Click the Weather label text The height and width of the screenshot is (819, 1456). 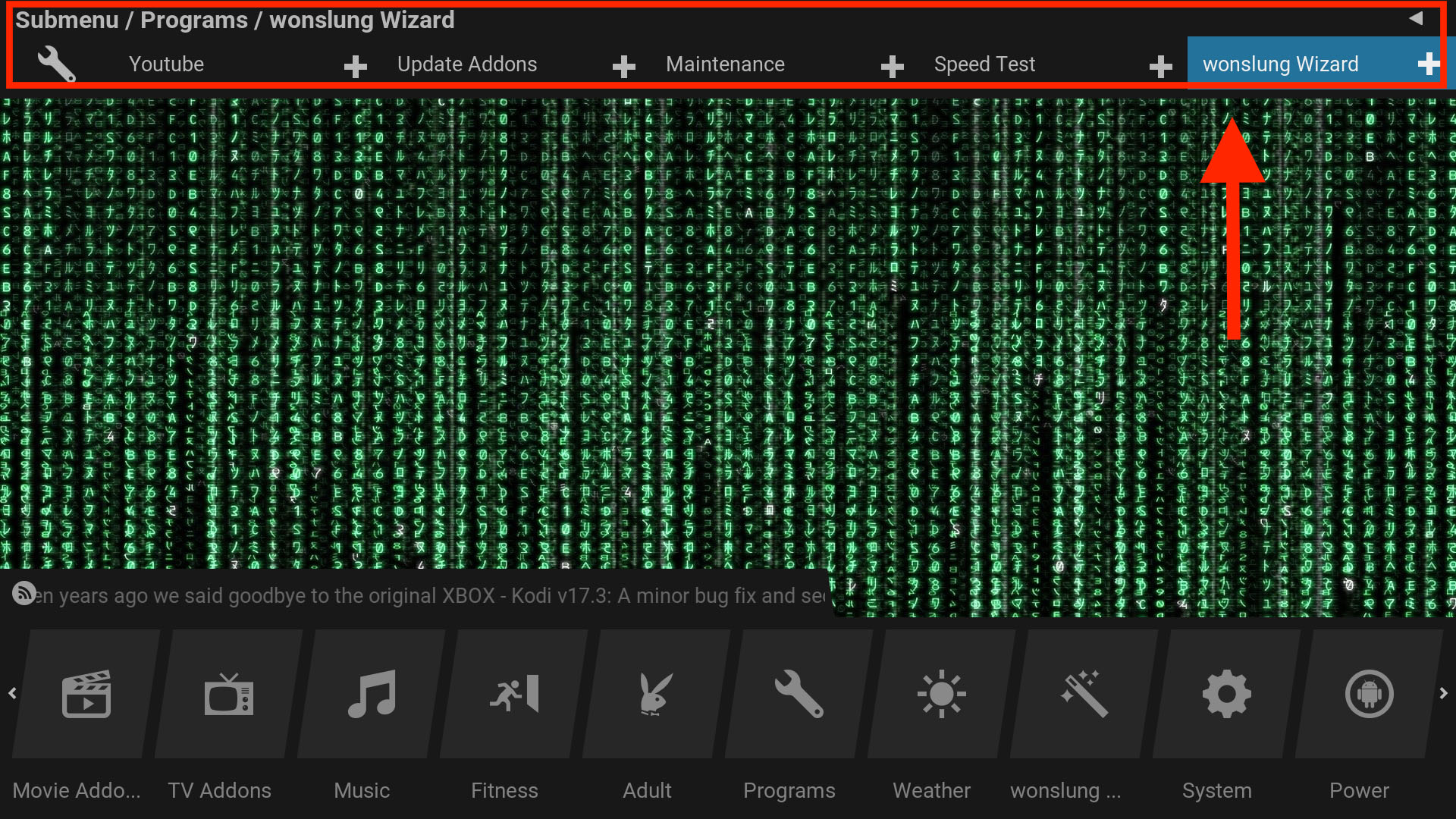pyautogui.click(x=932, y=790)
